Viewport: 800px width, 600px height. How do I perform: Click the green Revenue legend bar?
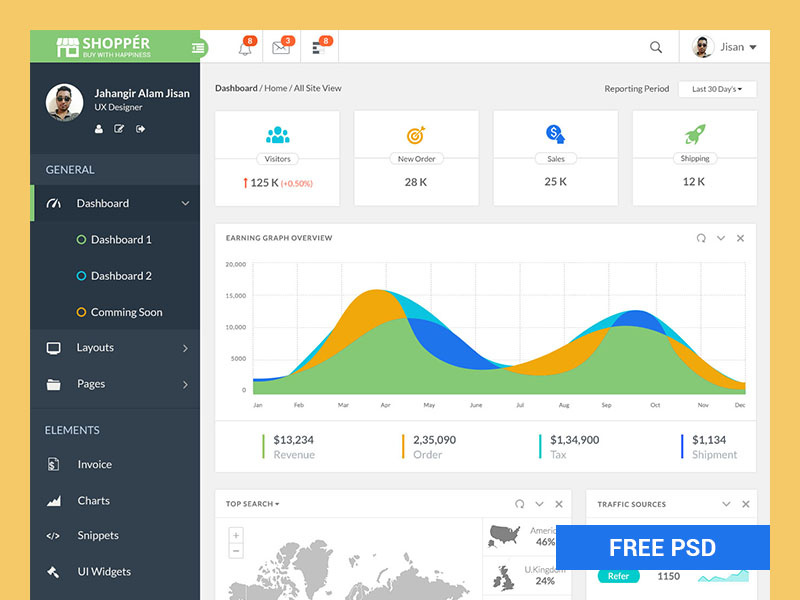coord(263,446)
